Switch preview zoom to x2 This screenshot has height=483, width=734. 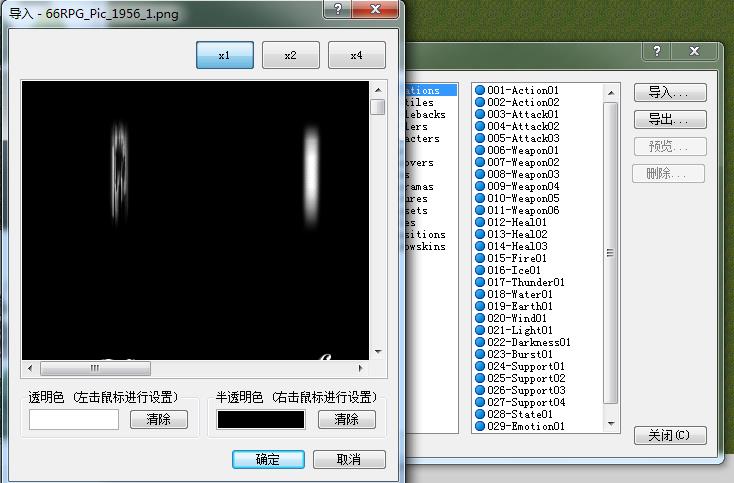point(291,55)
